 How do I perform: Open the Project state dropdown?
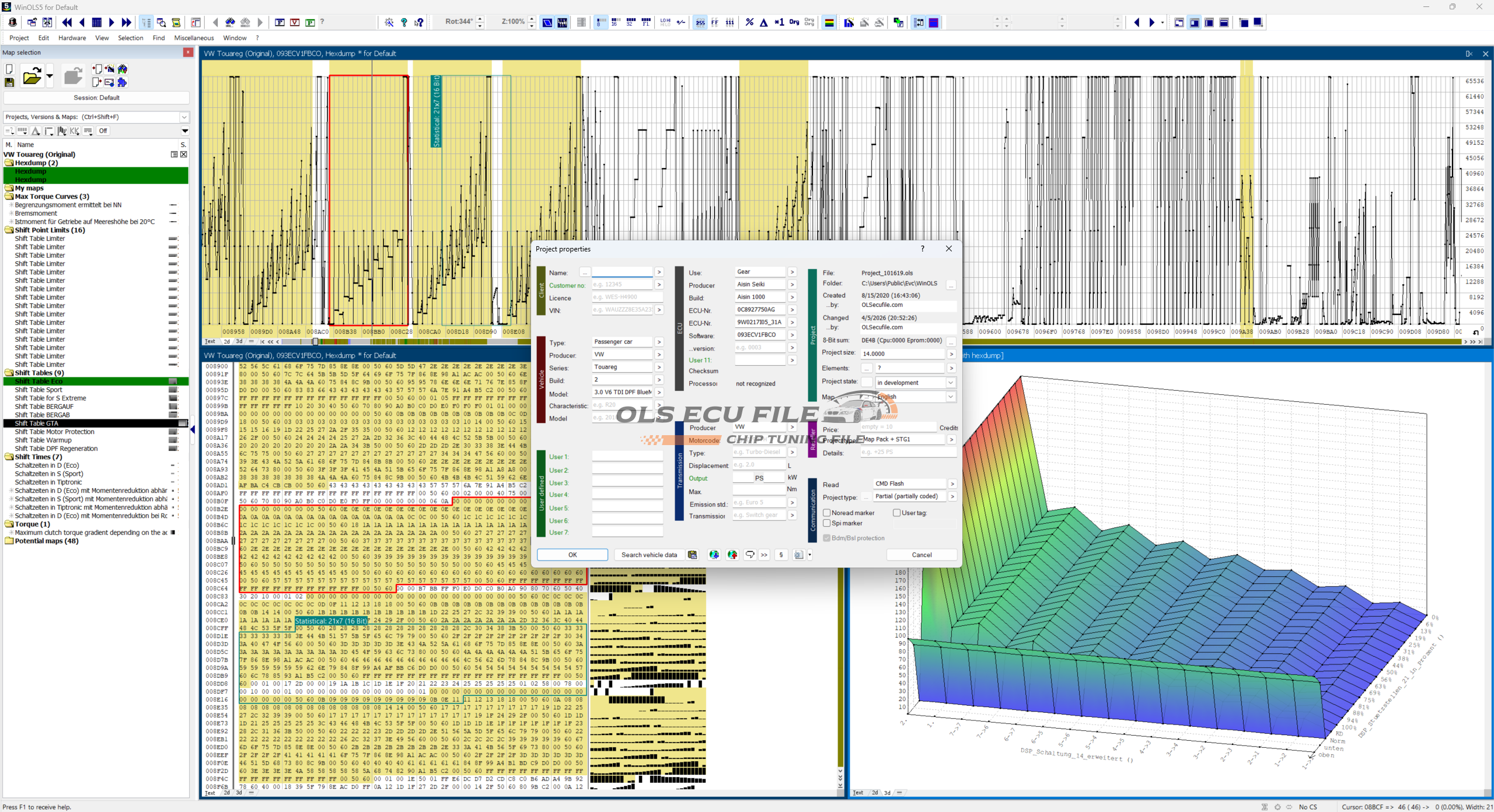point(950,383)
